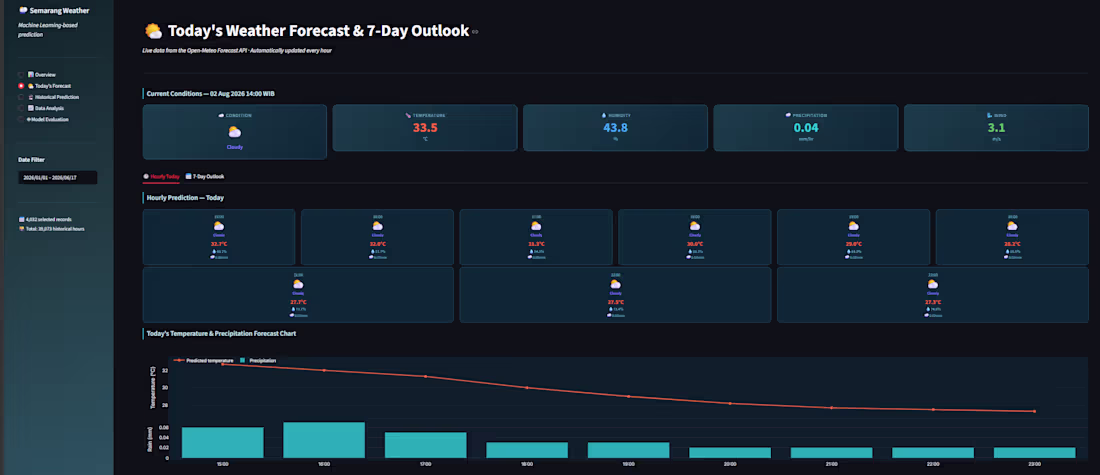This screenshot has width=1100, height=475.
Task: Click the rain cloud icon beside PRECIPITATION
Action: (x=788, y=115)
